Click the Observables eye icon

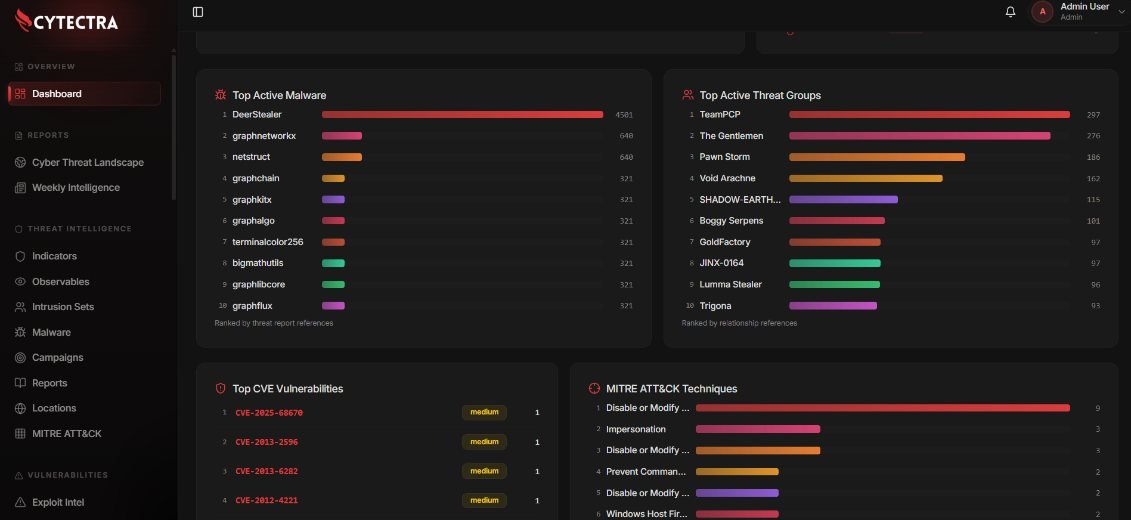point(20,281)
